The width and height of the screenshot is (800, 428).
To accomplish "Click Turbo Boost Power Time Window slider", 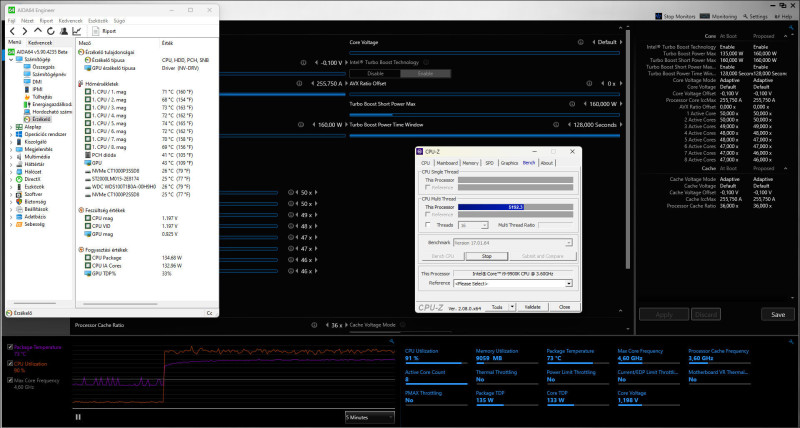I will (485, 136).
